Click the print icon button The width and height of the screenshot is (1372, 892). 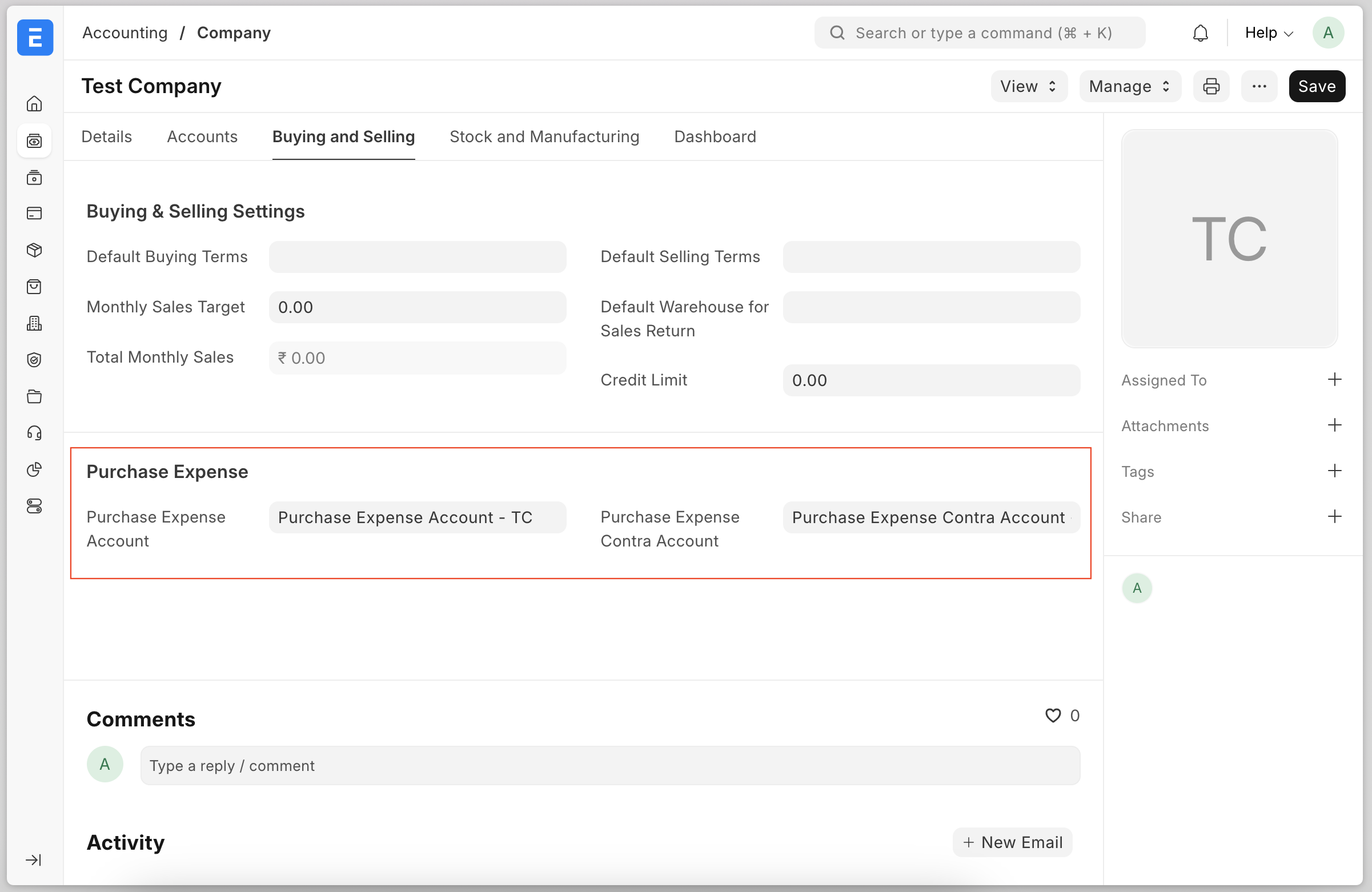[x=1211, y=86]
